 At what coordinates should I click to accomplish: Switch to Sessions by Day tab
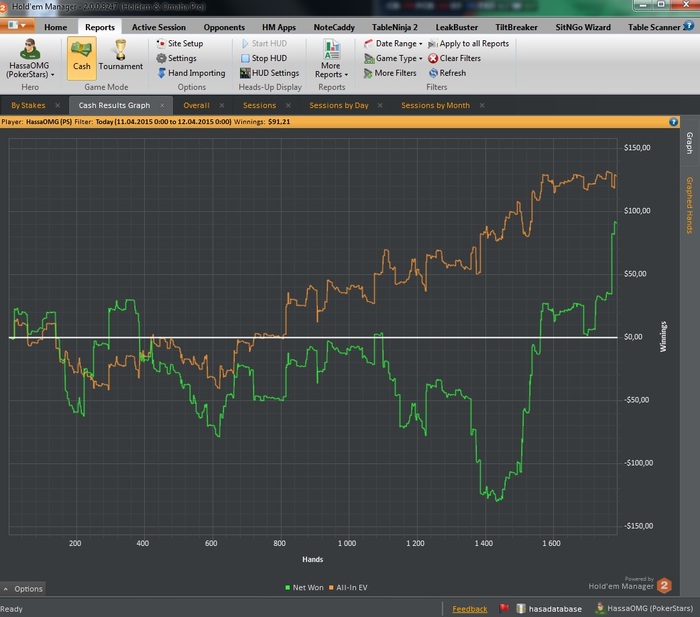pyautogui.click(x=339, y=105)
